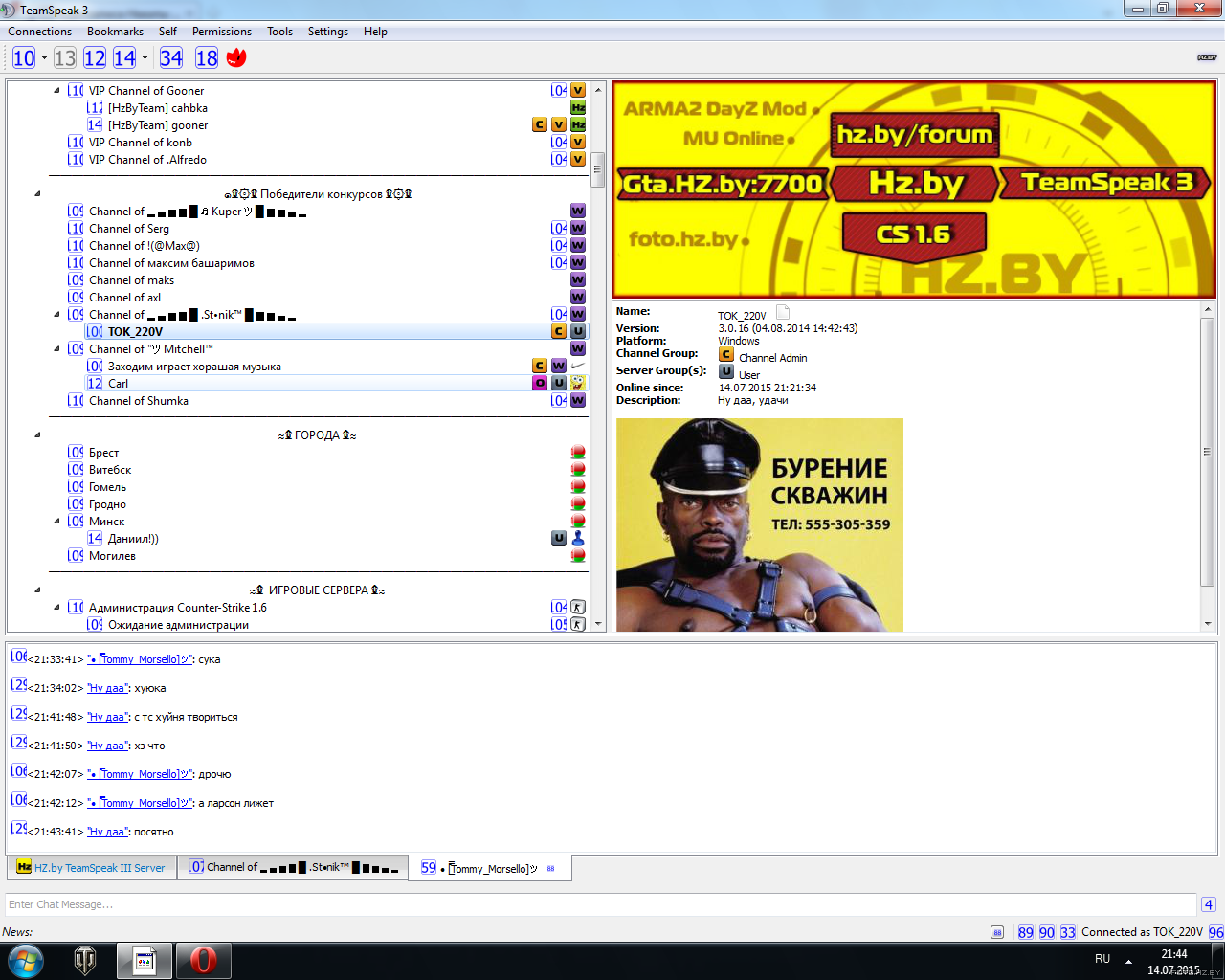
Task: Click the БУРЕНИЕ СКВАЖИН description image
Action: 760,524
